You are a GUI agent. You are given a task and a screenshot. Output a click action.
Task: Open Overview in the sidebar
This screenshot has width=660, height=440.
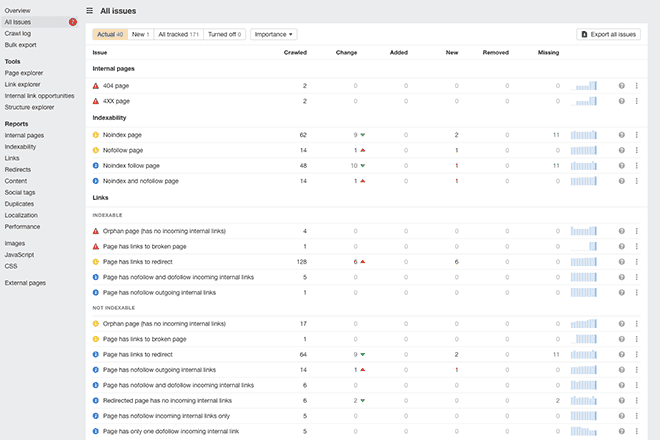pos(18,11)
